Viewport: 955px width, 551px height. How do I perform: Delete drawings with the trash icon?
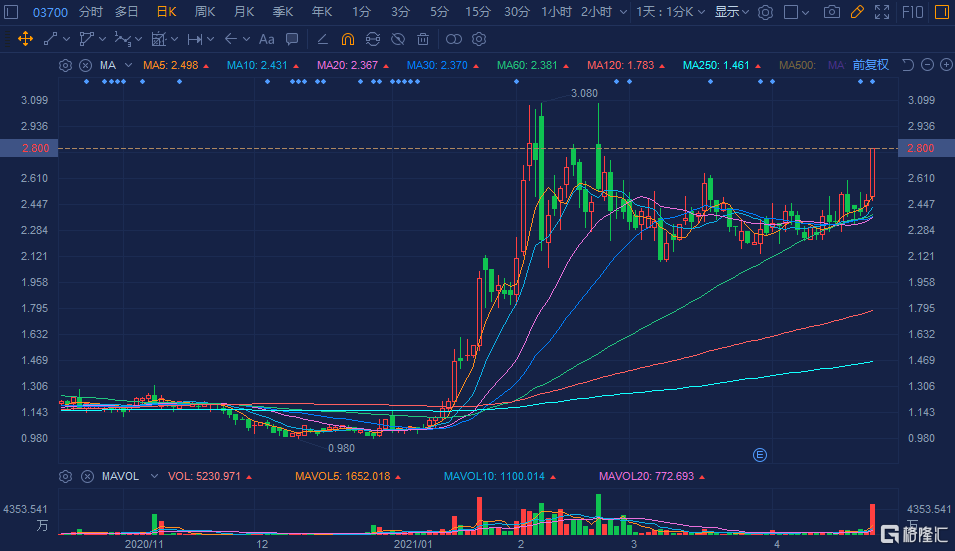(423, 39)
